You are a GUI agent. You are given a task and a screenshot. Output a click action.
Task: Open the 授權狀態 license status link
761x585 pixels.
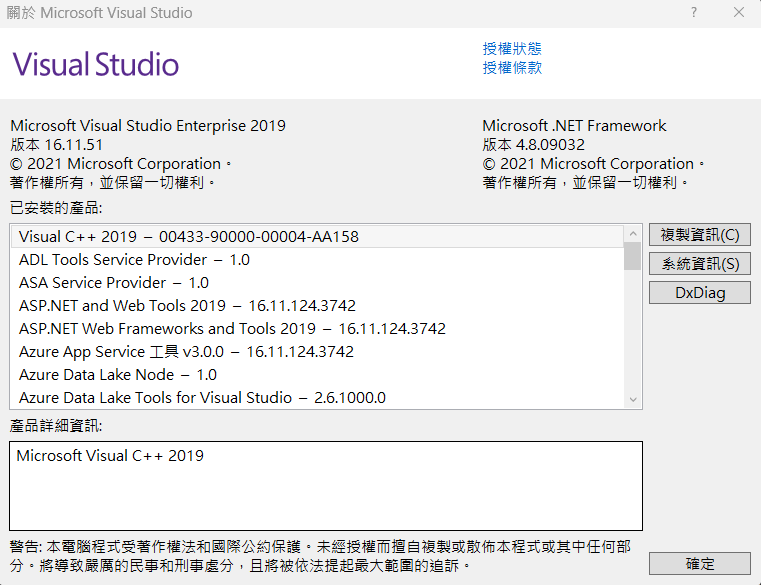pos(512,49)
